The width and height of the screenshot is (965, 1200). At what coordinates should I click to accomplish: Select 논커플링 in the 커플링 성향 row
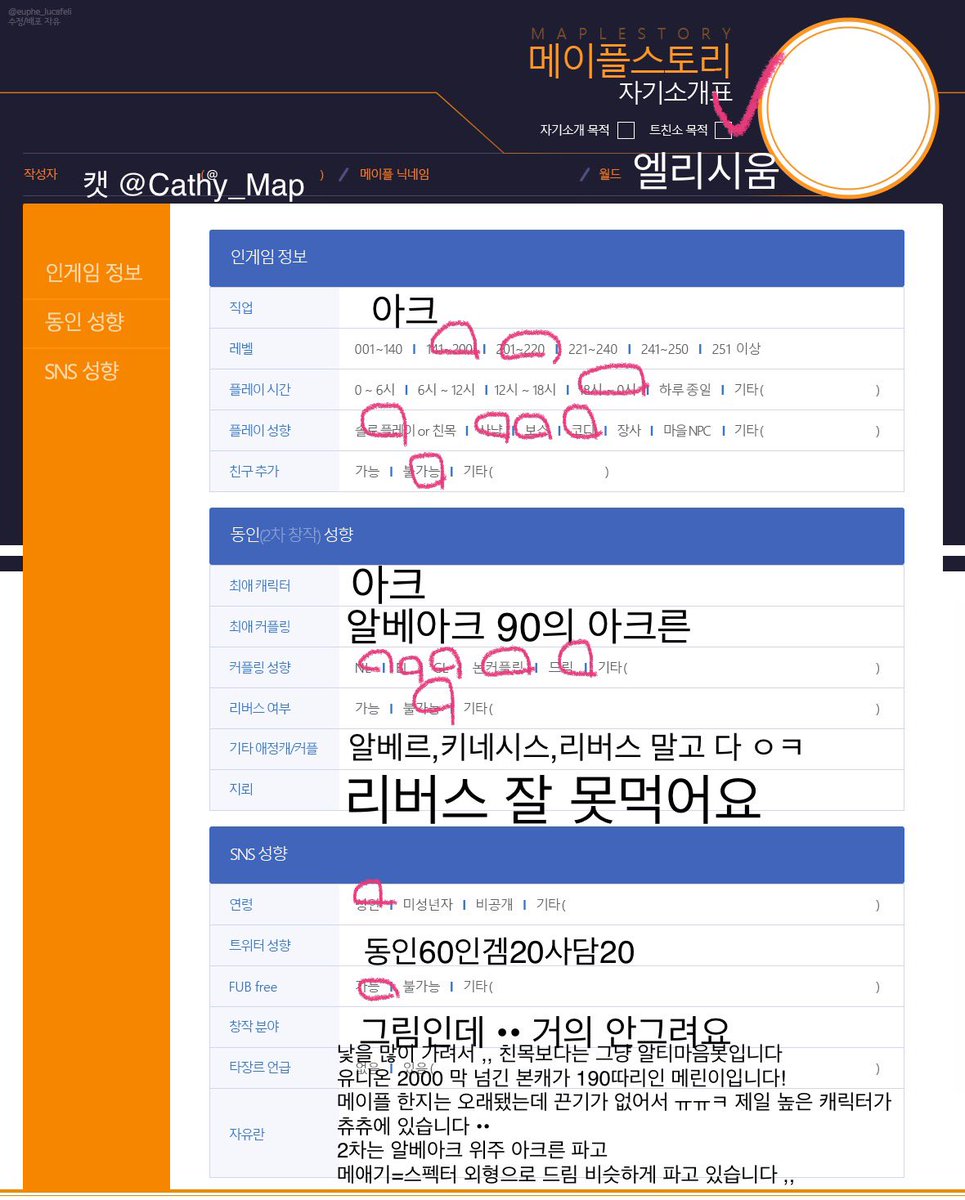coord(501,667)
